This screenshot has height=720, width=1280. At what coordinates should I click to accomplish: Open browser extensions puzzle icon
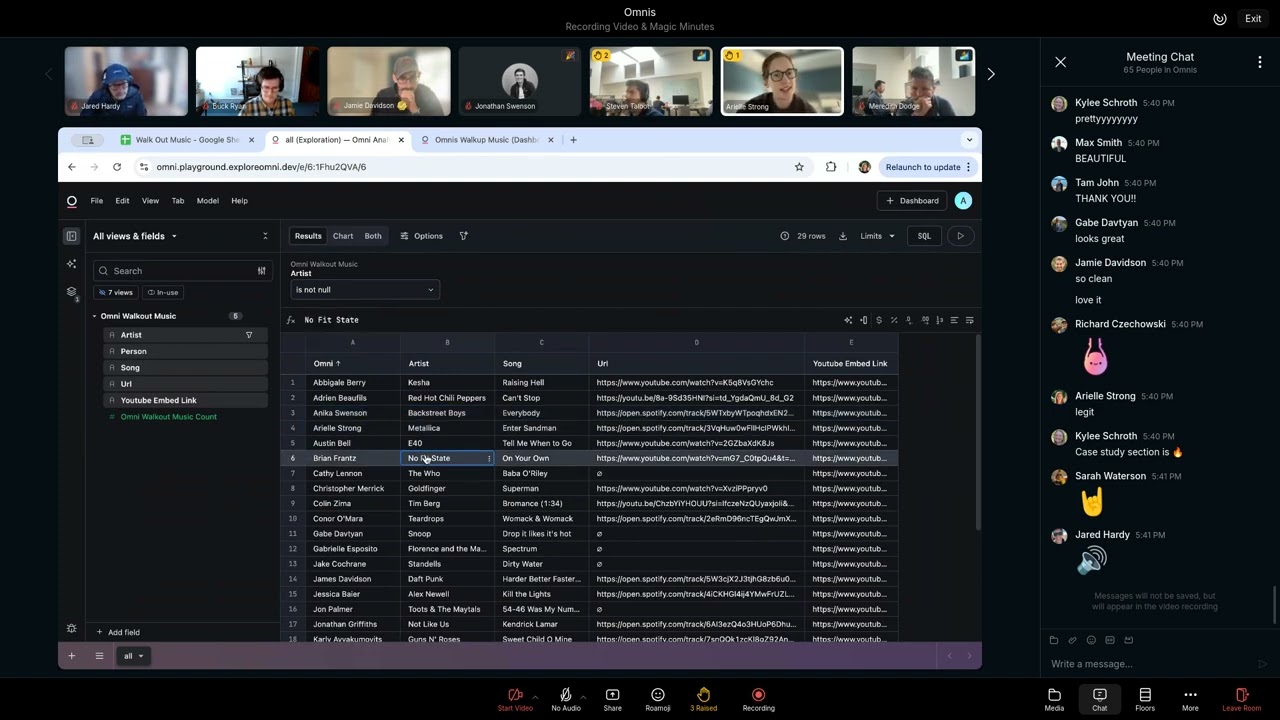point(831,167)
